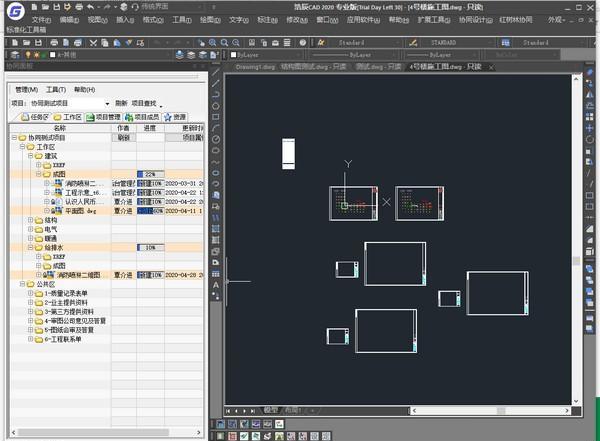600x441 pixels.
Task: Click the 名称 column header
Action: tap(60, 128)
